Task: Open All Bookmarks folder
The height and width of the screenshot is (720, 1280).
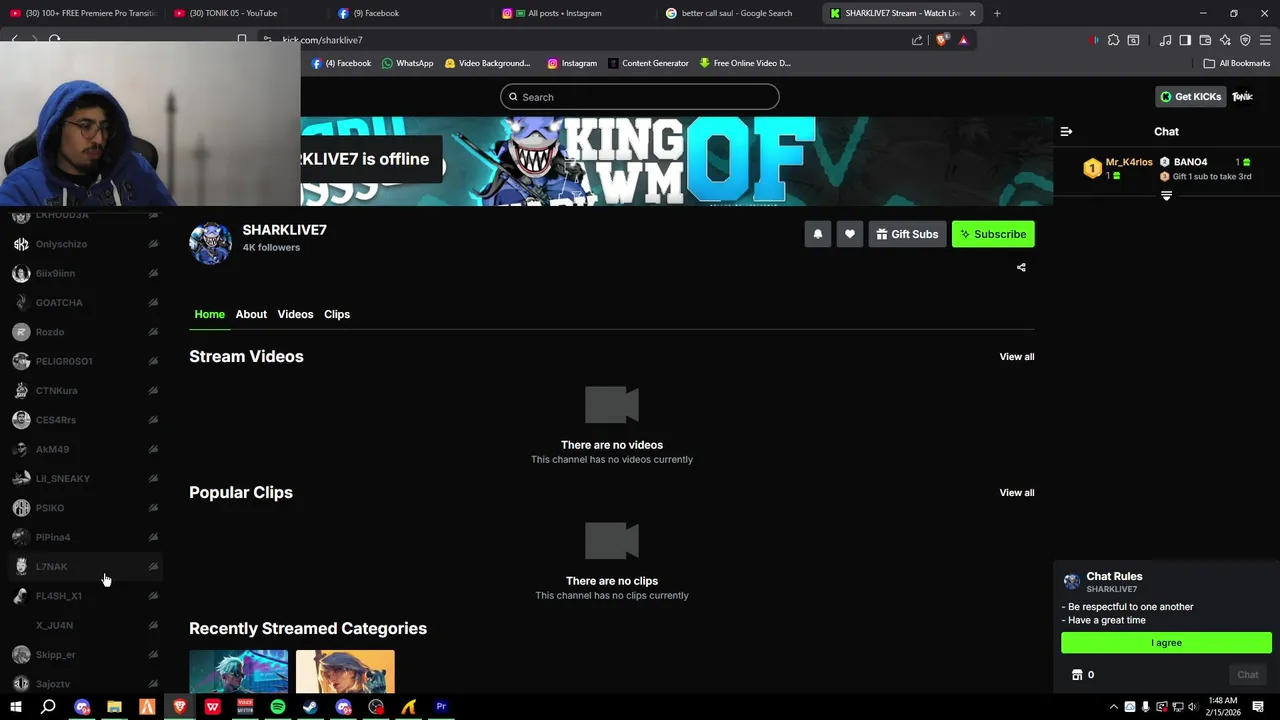Action: coord(1237,63)
